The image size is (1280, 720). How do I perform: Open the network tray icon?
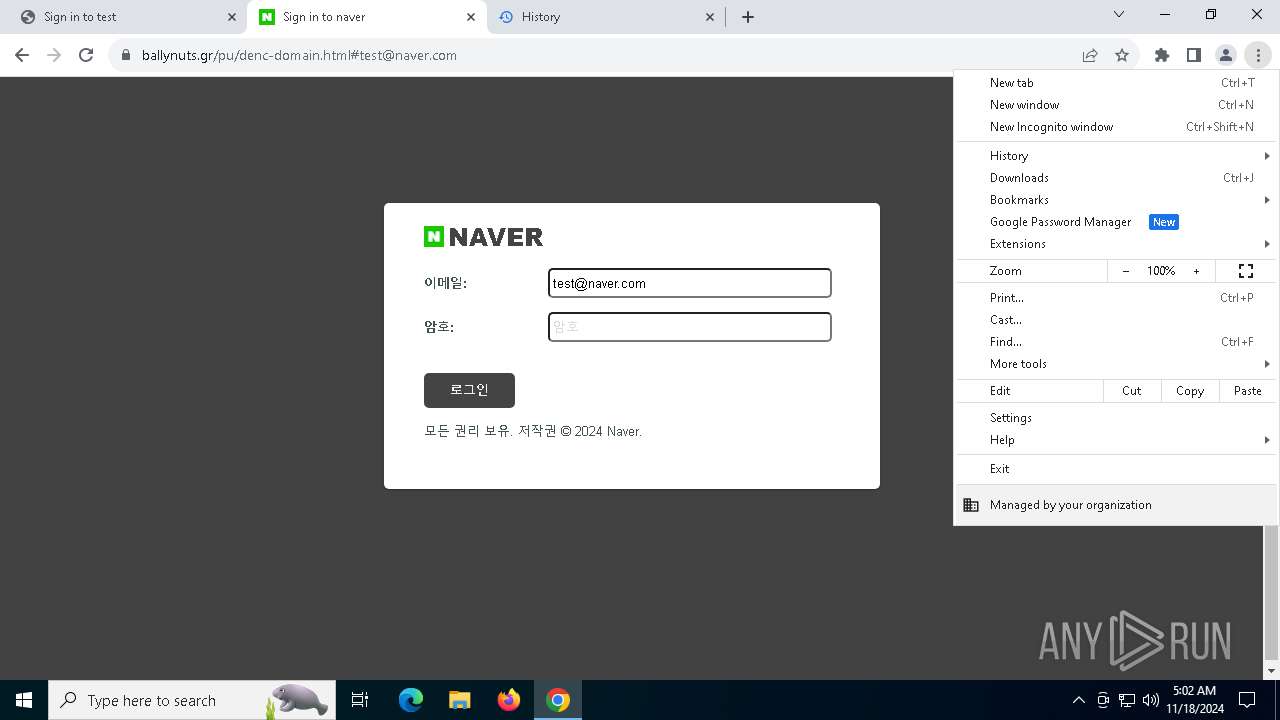1127,700
